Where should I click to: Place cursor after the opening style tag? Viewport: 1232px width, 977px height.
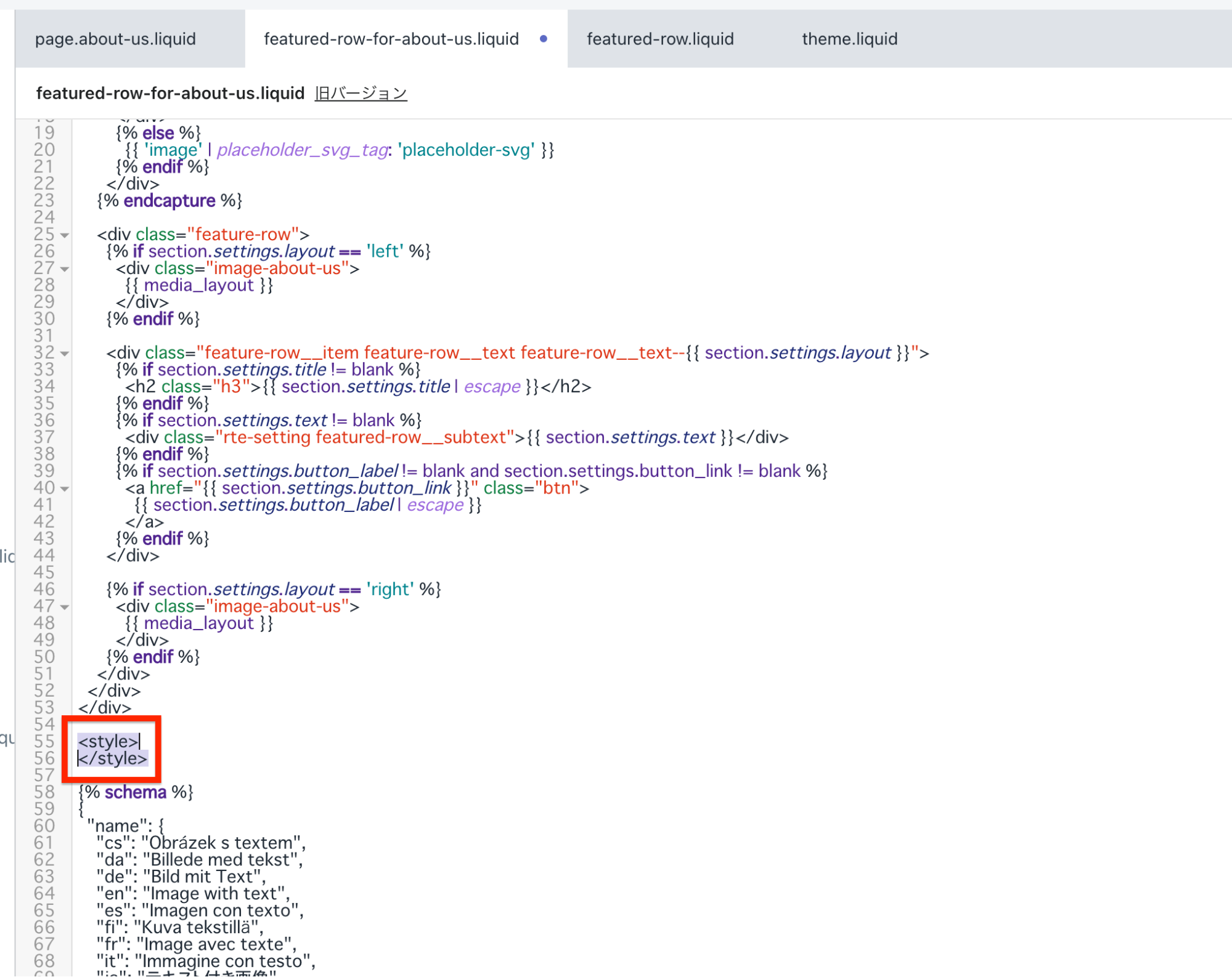(x=140, y=741)
